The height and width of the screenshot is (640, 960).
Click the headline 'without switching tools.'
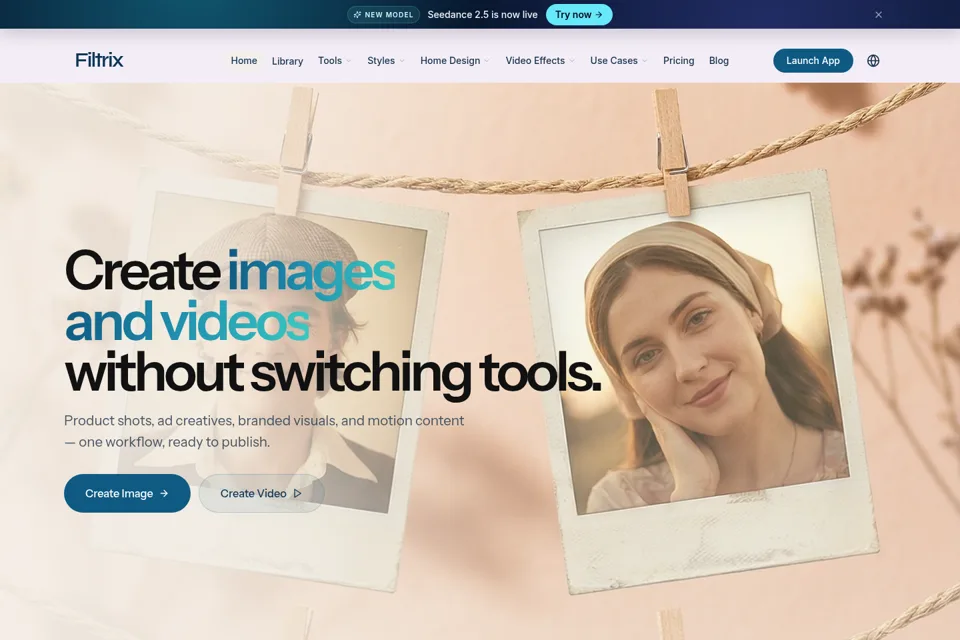[333, 374]
